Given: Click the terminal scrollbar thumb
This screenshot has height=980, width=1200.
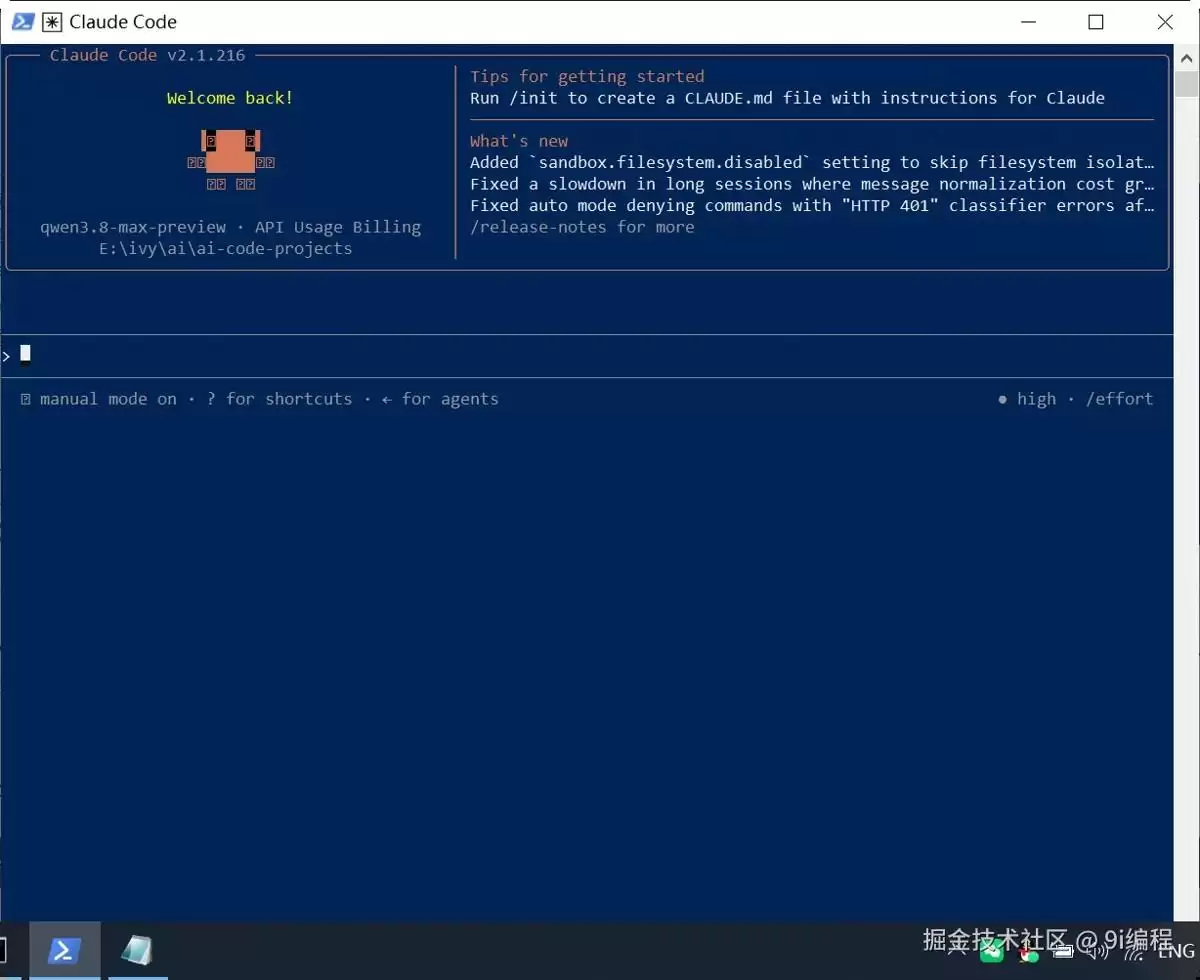Looking at the screenshot, I should click(x=1187, y=83).
